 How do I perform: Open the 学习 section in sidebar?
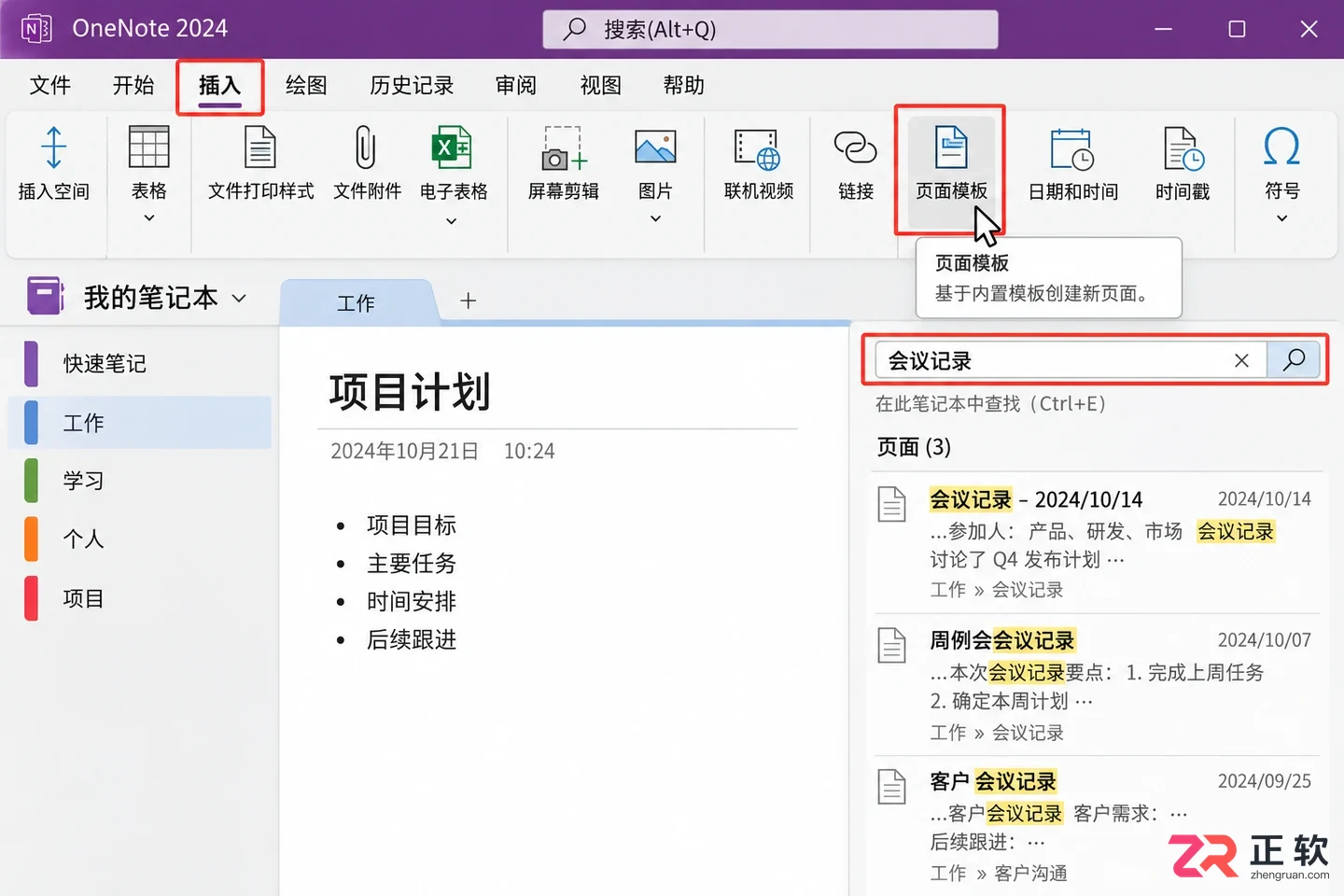coord(140,481)
